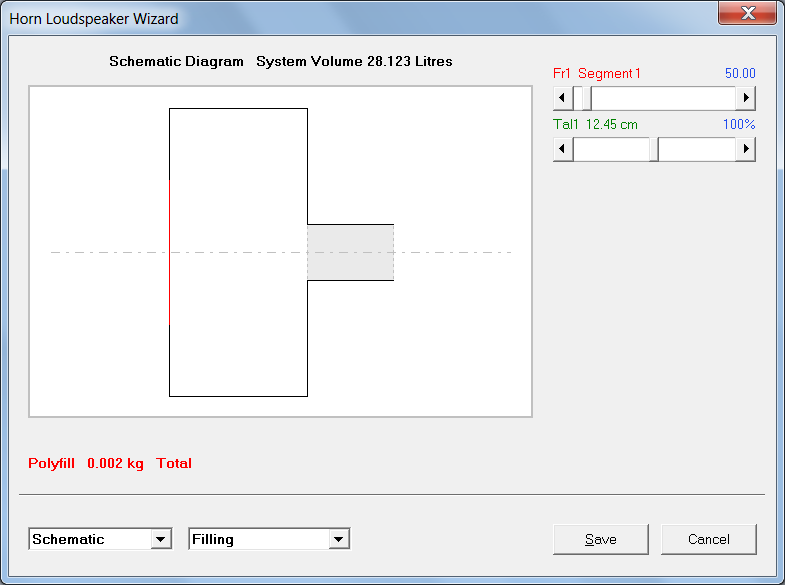Click the right arrow of Tal1 slider
This screenshot has height=585, width=785.
click(745, 149)
